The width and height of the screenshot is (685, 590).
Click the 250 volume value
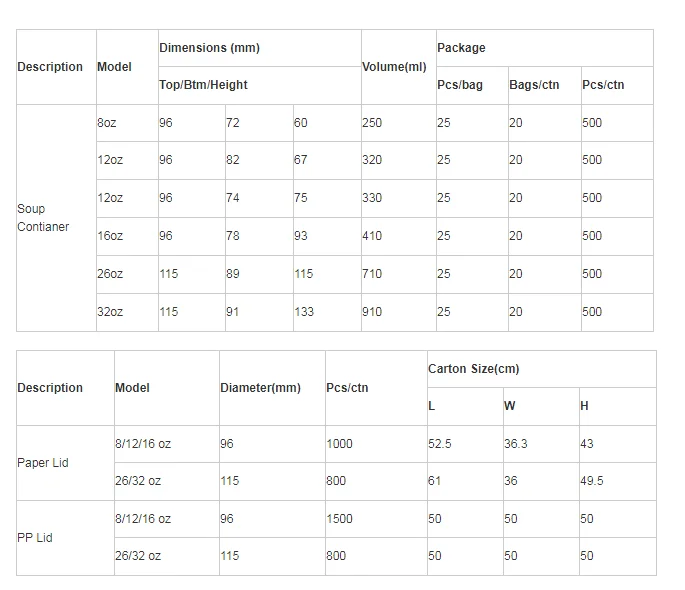tap(372, 123)
